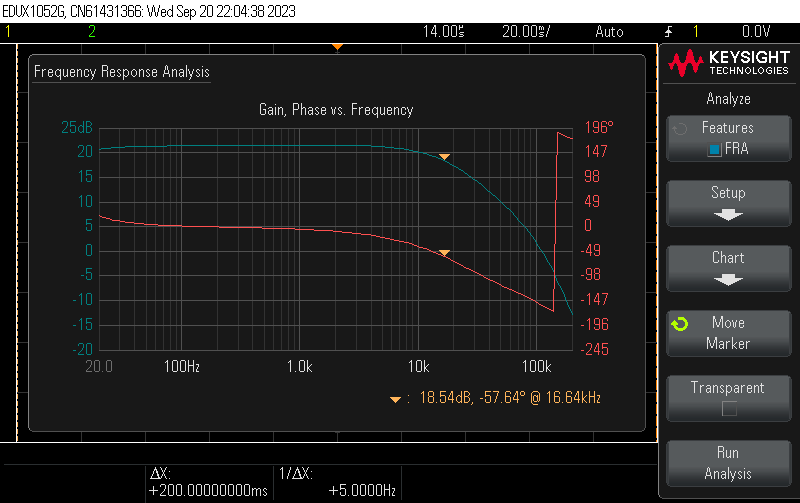The width and height of the screenshot is (800, 503).
Task: Click the blue FRA indicator square
Action: [x=714, y=149]
